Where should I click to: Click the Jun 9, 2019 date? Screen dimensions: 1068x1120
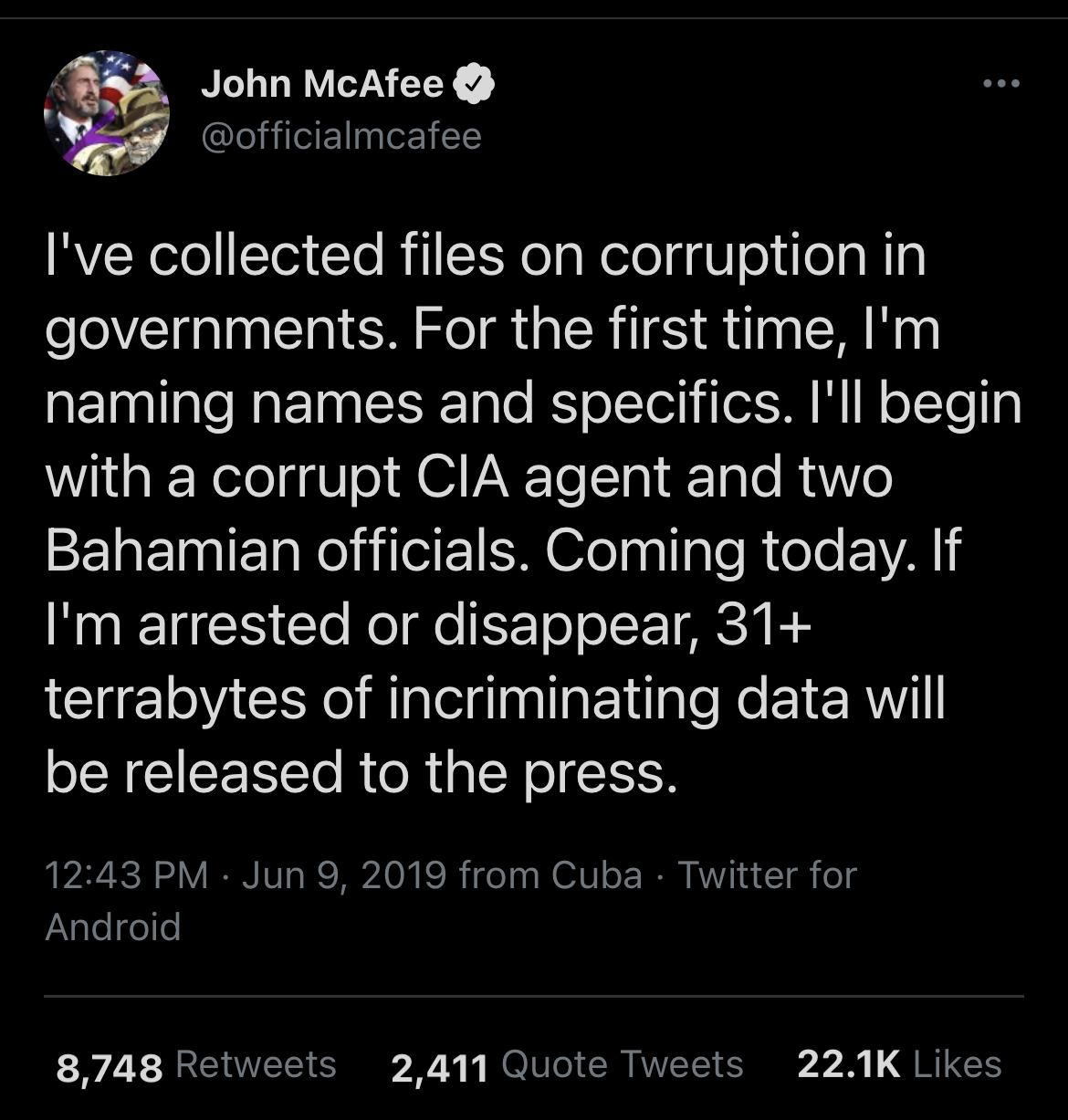coord(344,875)
